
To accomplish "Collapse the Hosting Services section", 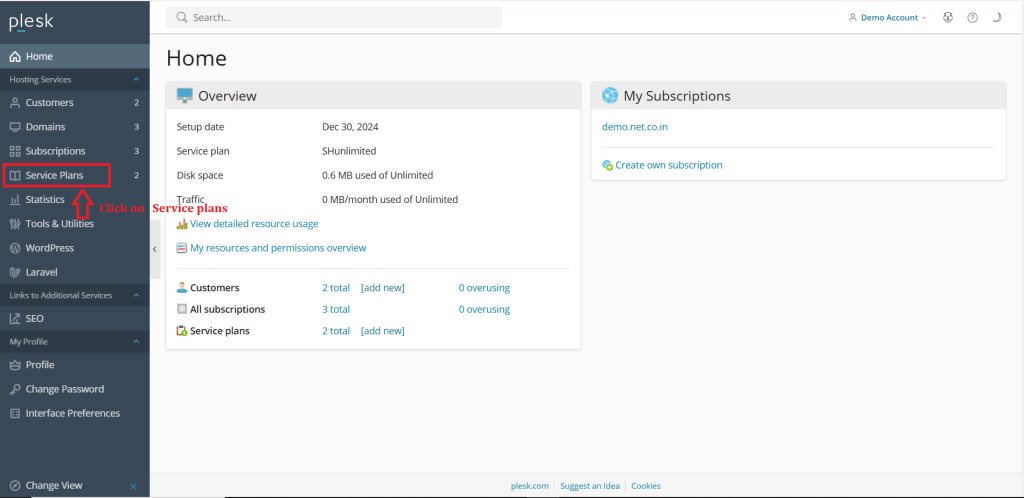I will 136,80.
